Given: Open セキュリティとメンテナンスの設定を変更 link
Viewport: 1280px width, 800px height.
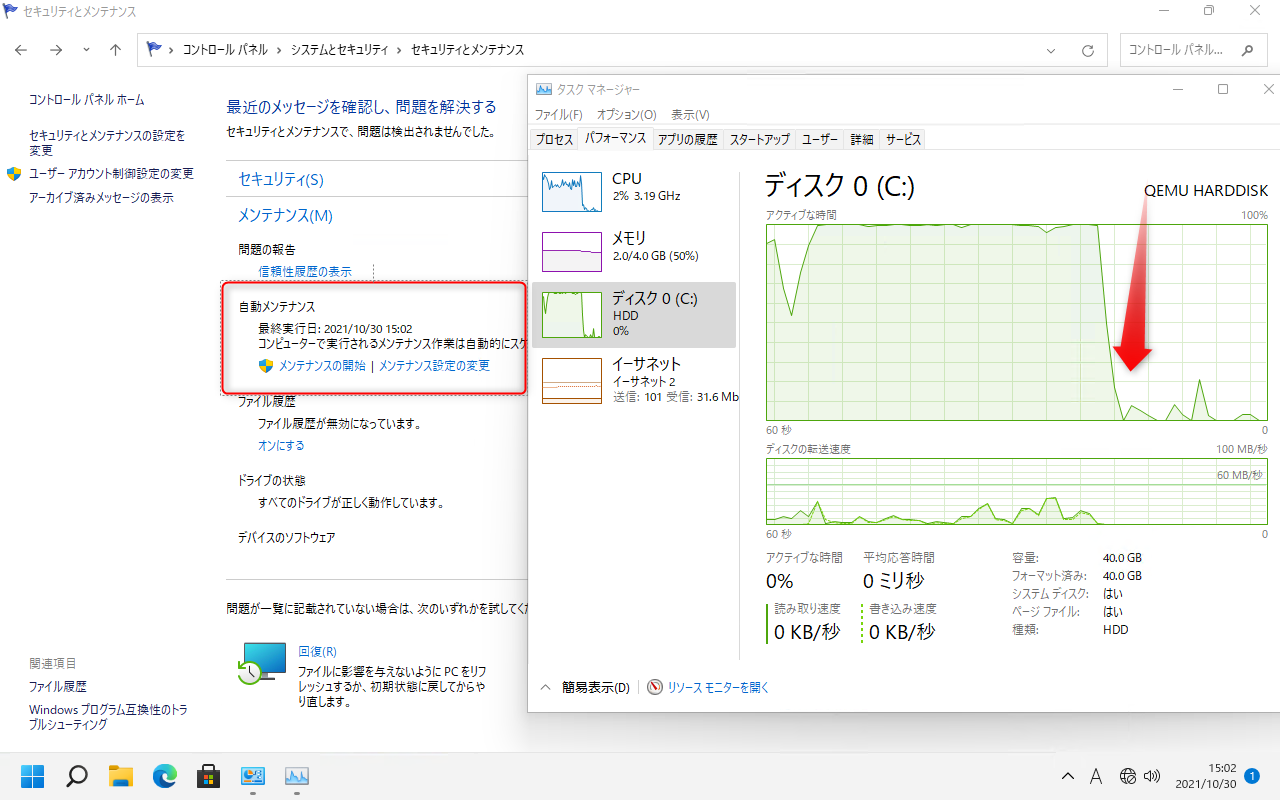Looking at the screenshot, I should (107, 143).
